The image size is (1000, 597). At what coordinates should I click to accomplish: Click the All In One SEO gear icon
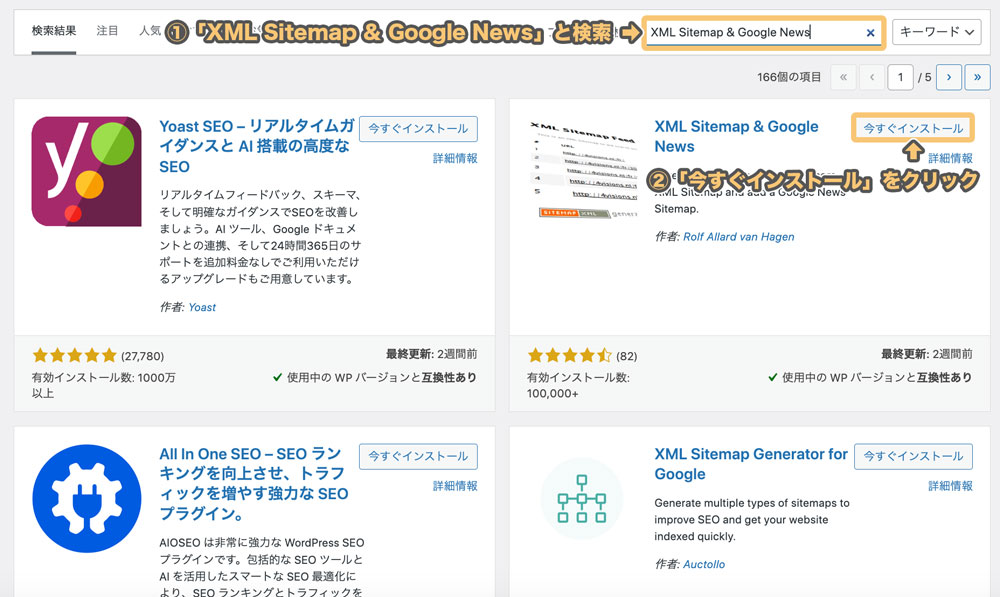tap(86, 498)
